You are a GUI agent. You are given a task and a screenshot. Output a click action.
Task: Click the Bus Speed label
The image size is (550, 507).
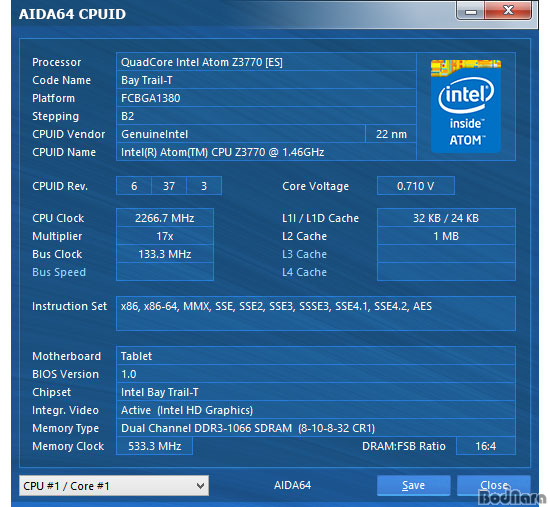(59, 272)
